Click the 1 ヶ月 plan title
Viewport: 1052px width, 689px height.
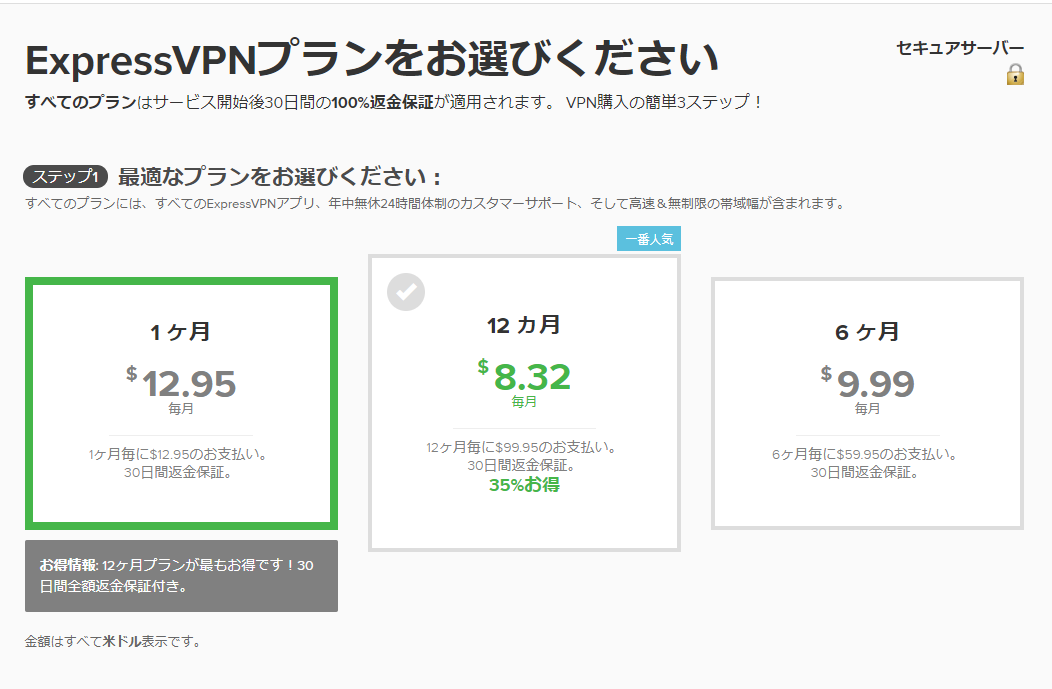click(x=180, y=331)
